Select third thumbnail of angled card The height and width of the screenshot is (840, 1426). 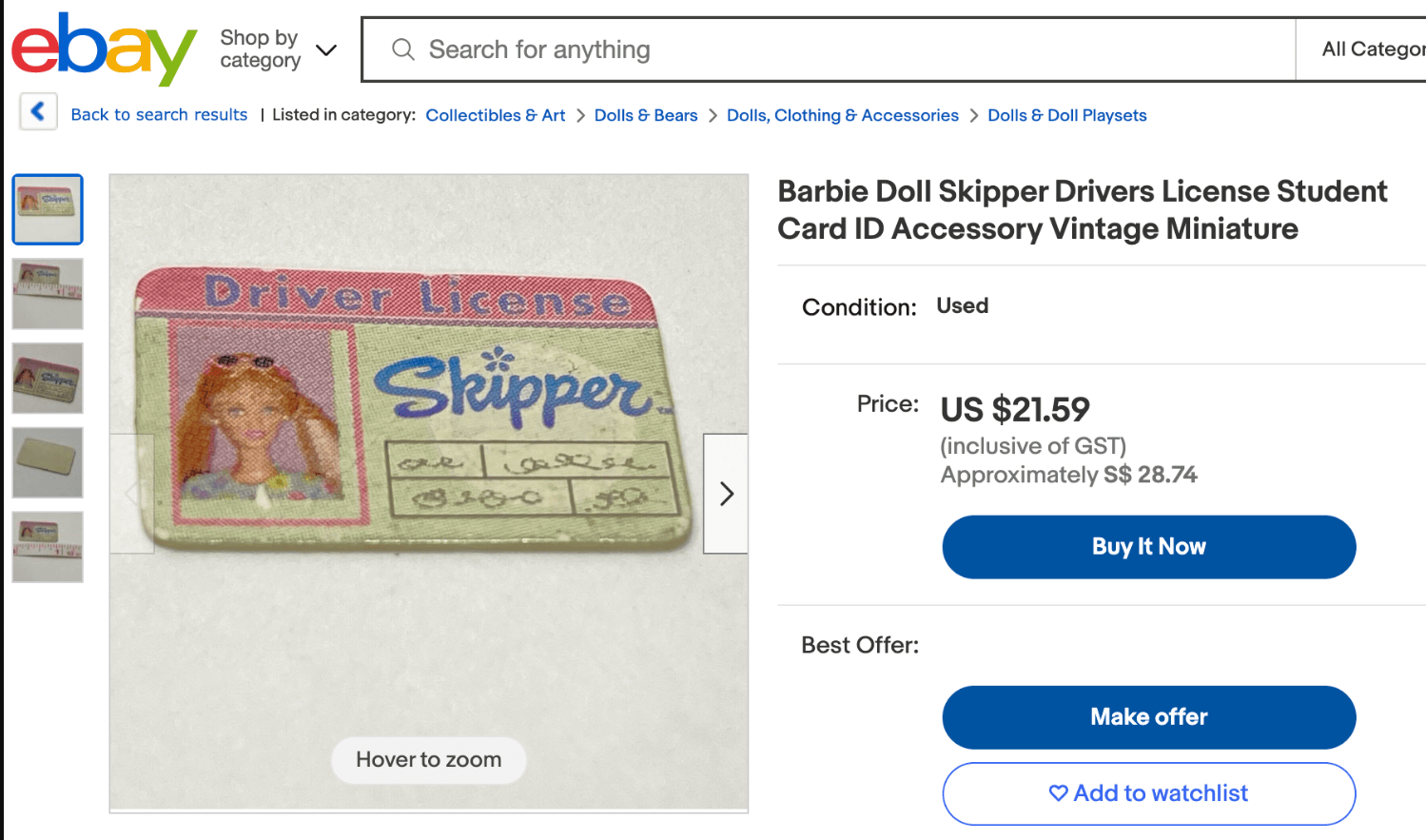point(48,379)
